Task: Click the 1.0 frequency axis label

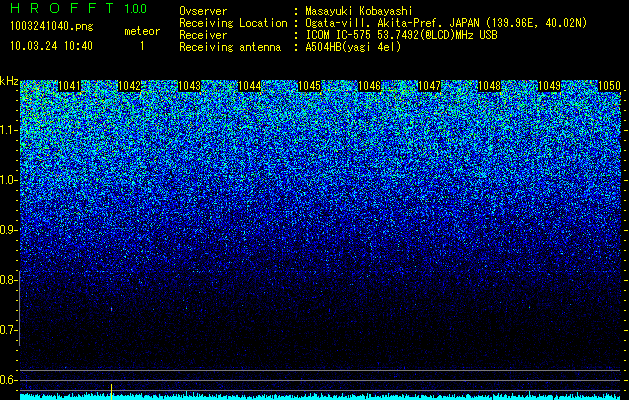Action: (7, 181)
